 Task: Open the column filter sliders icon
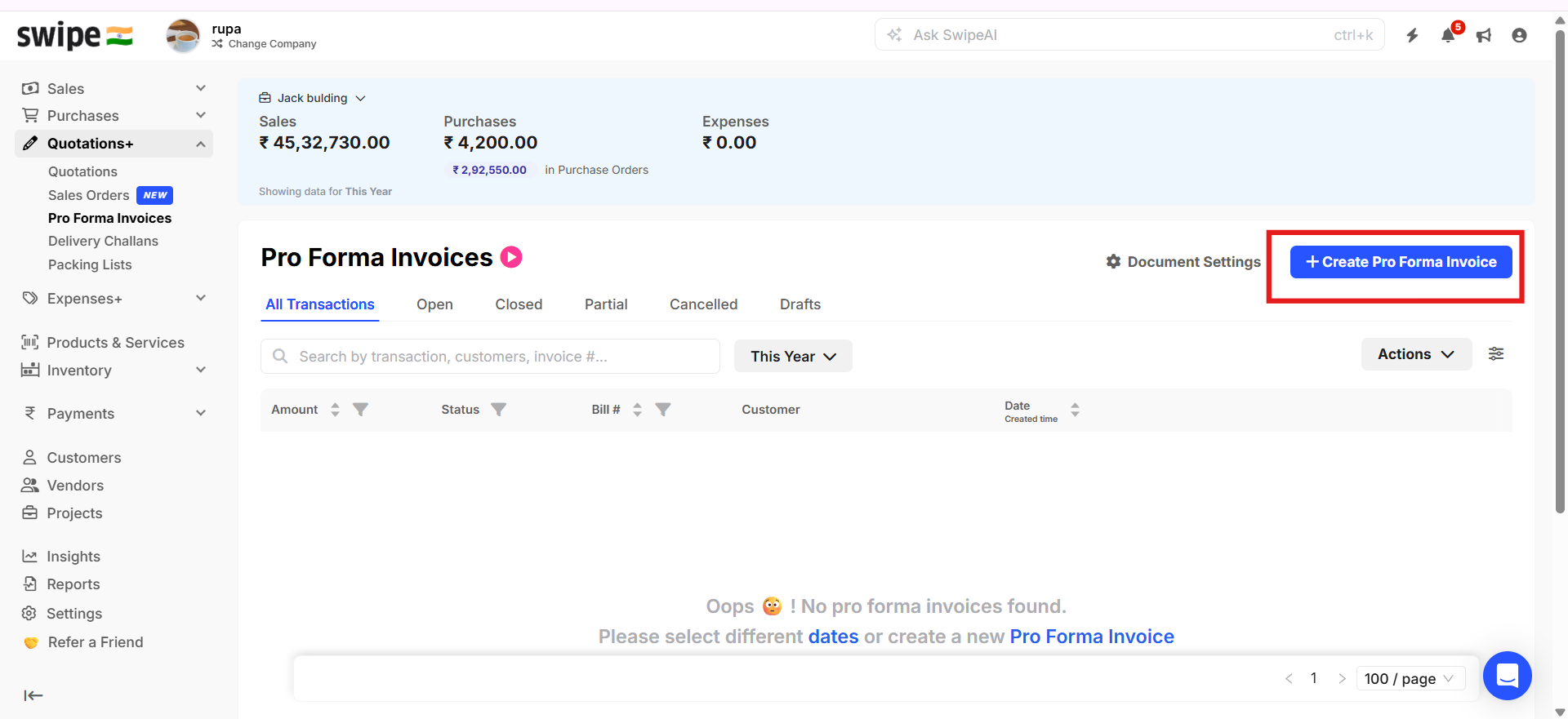1496,353
